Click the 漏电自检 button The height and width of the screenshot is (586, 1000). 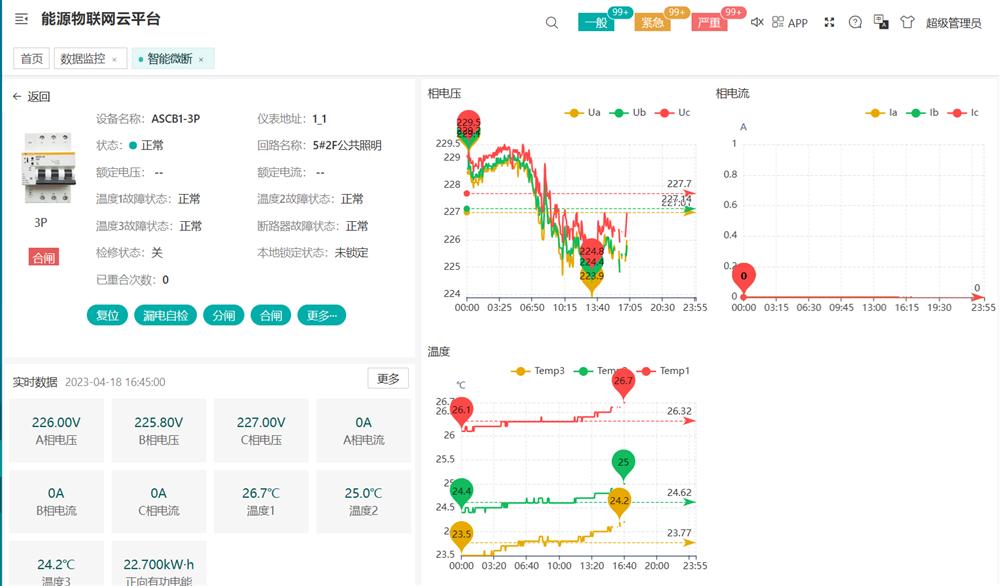click(165, 315)
